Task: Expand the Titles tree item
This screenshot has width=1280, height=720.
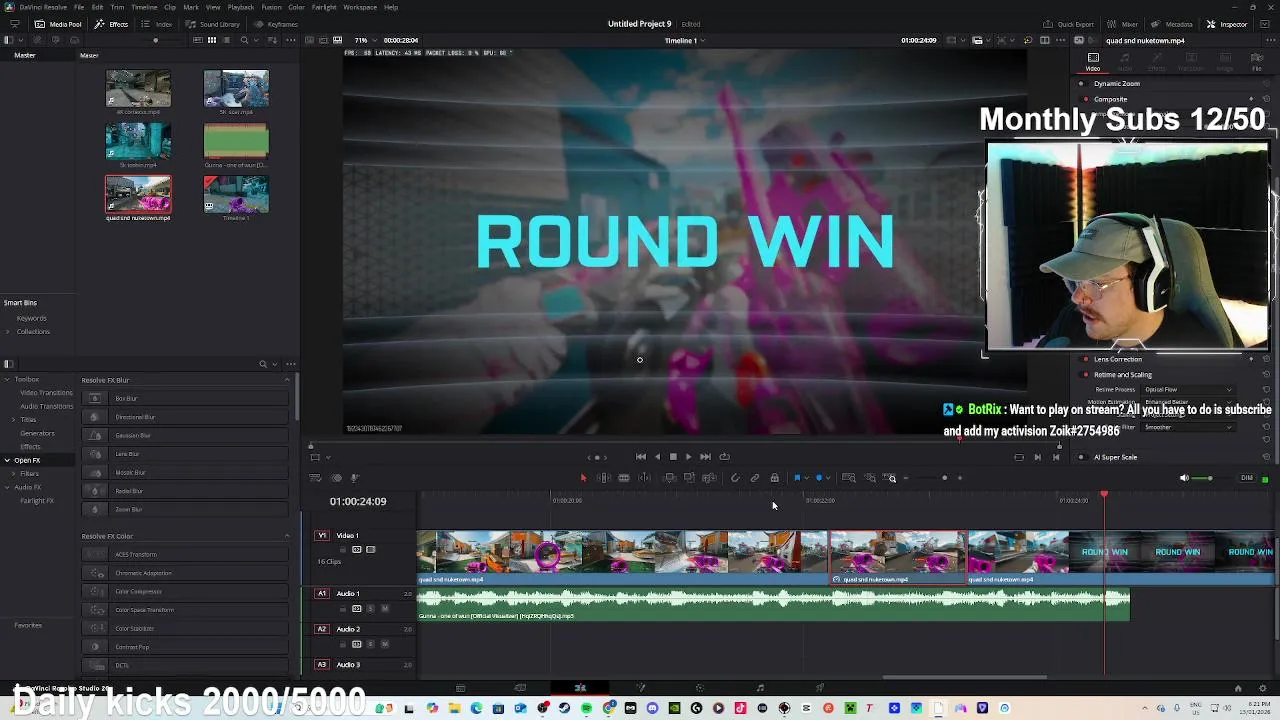Action: pos(14,420)
